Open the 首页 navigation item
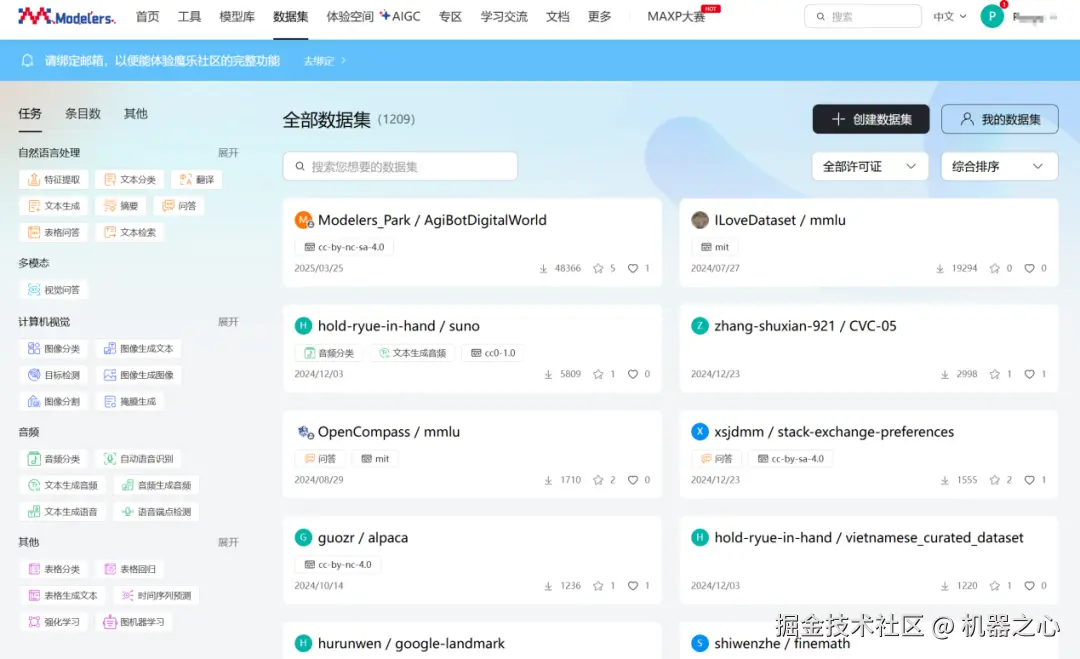The width and height of the screenshot is (1080, 659). click(147, 17)
